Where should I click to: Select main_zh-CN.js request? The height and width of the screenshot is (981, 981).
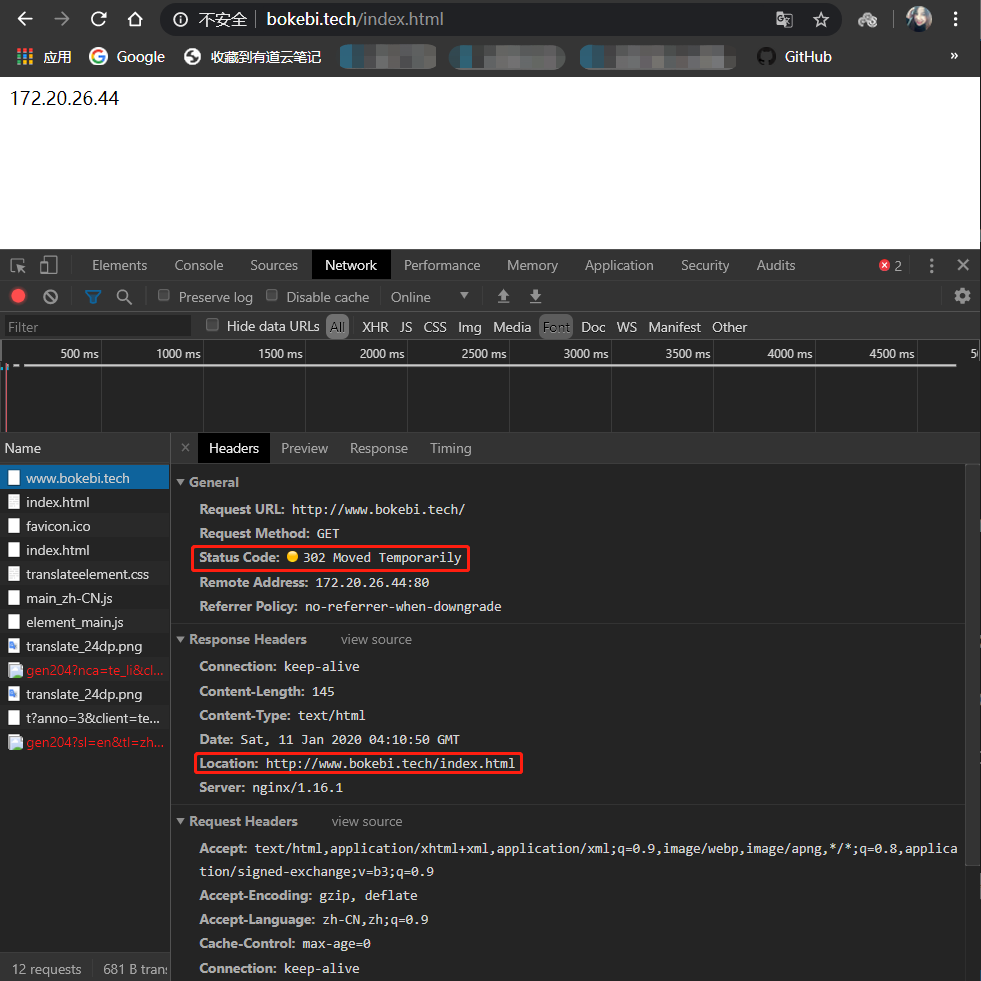click(84, 598)
